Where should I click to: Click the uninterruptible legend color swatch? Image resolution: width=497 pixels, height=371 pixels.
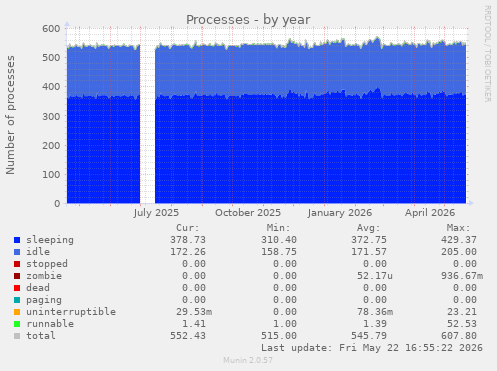[17, 312]
